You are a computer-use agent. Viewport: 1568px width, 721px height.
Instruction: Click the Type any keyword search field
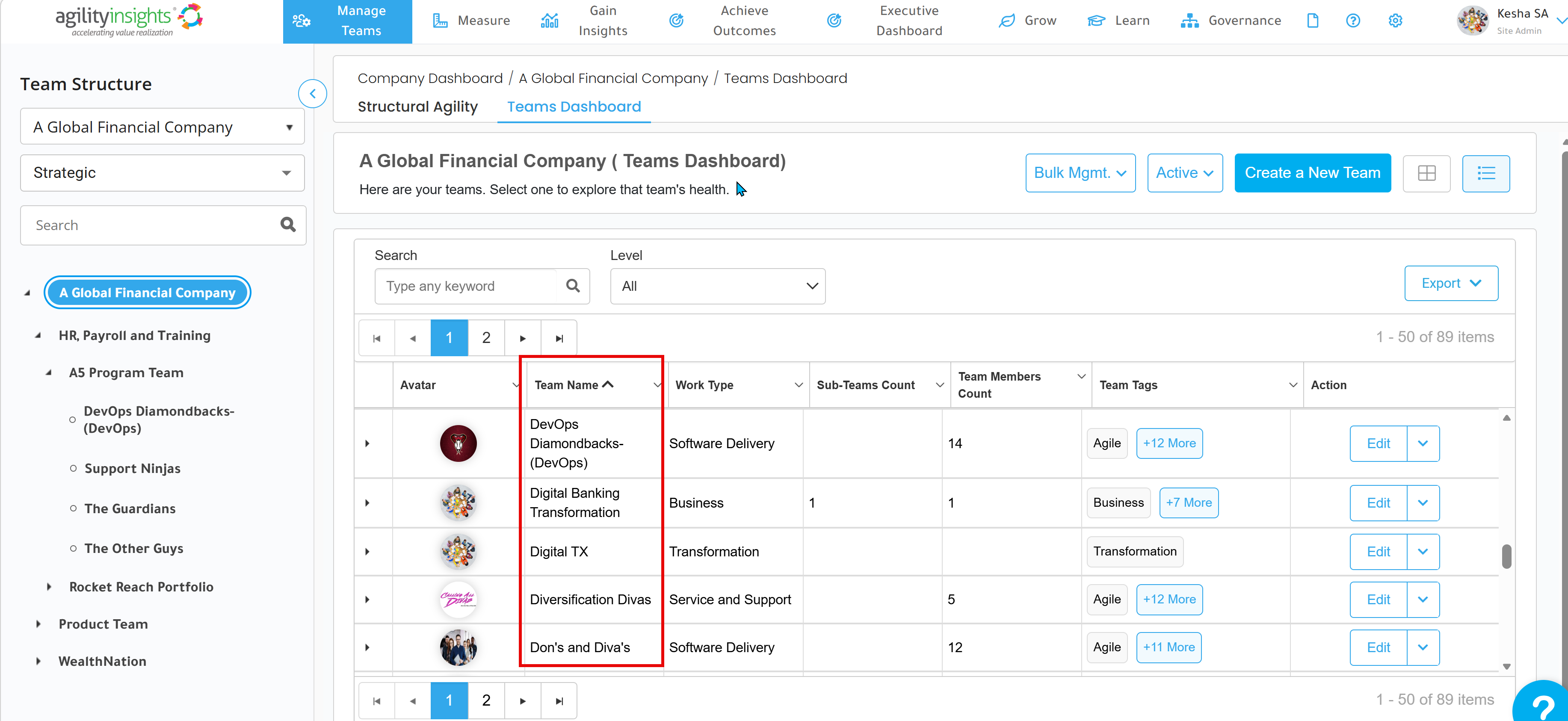(466, 286)
